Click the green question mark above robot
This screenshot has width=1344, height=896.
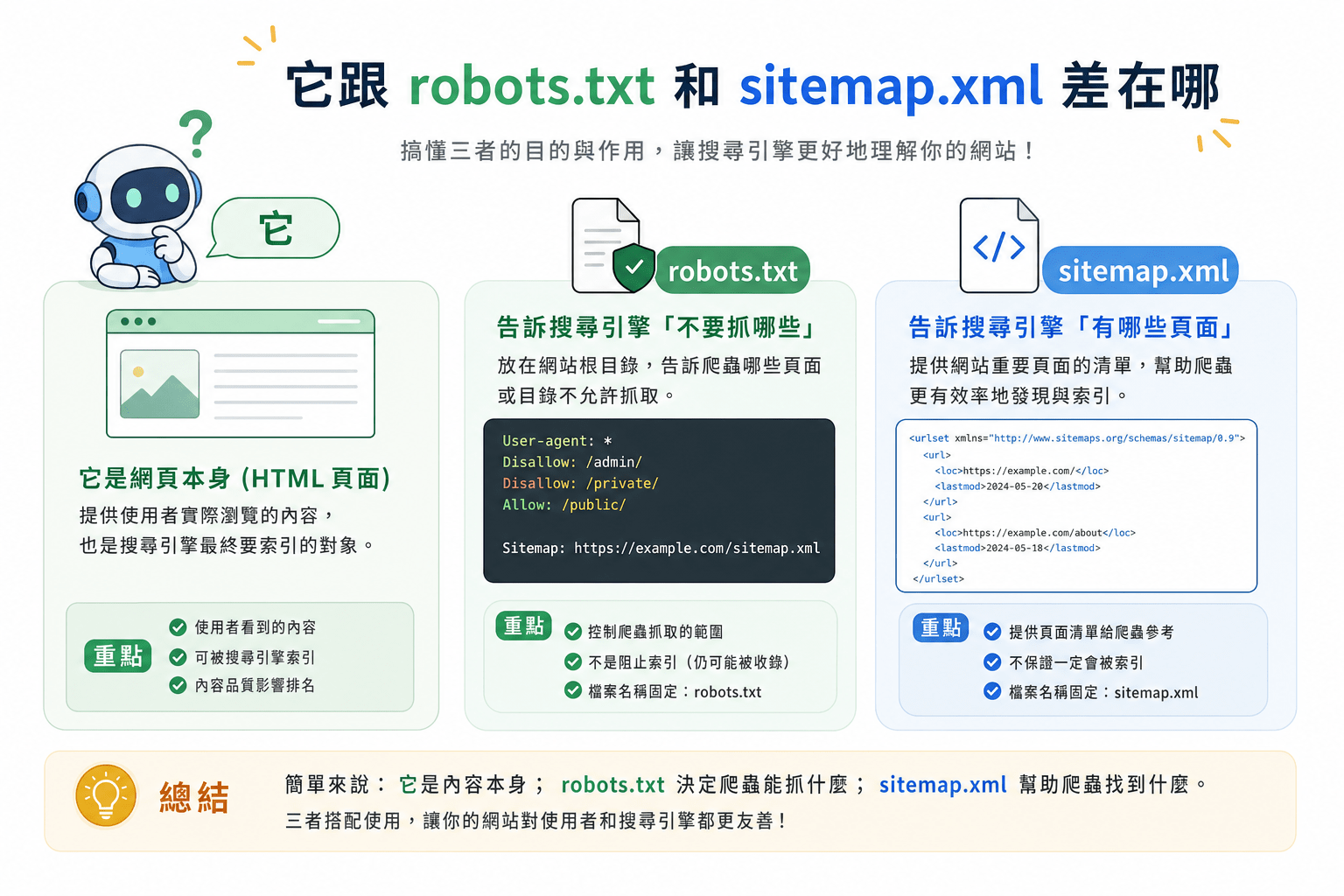pos(197,133)
